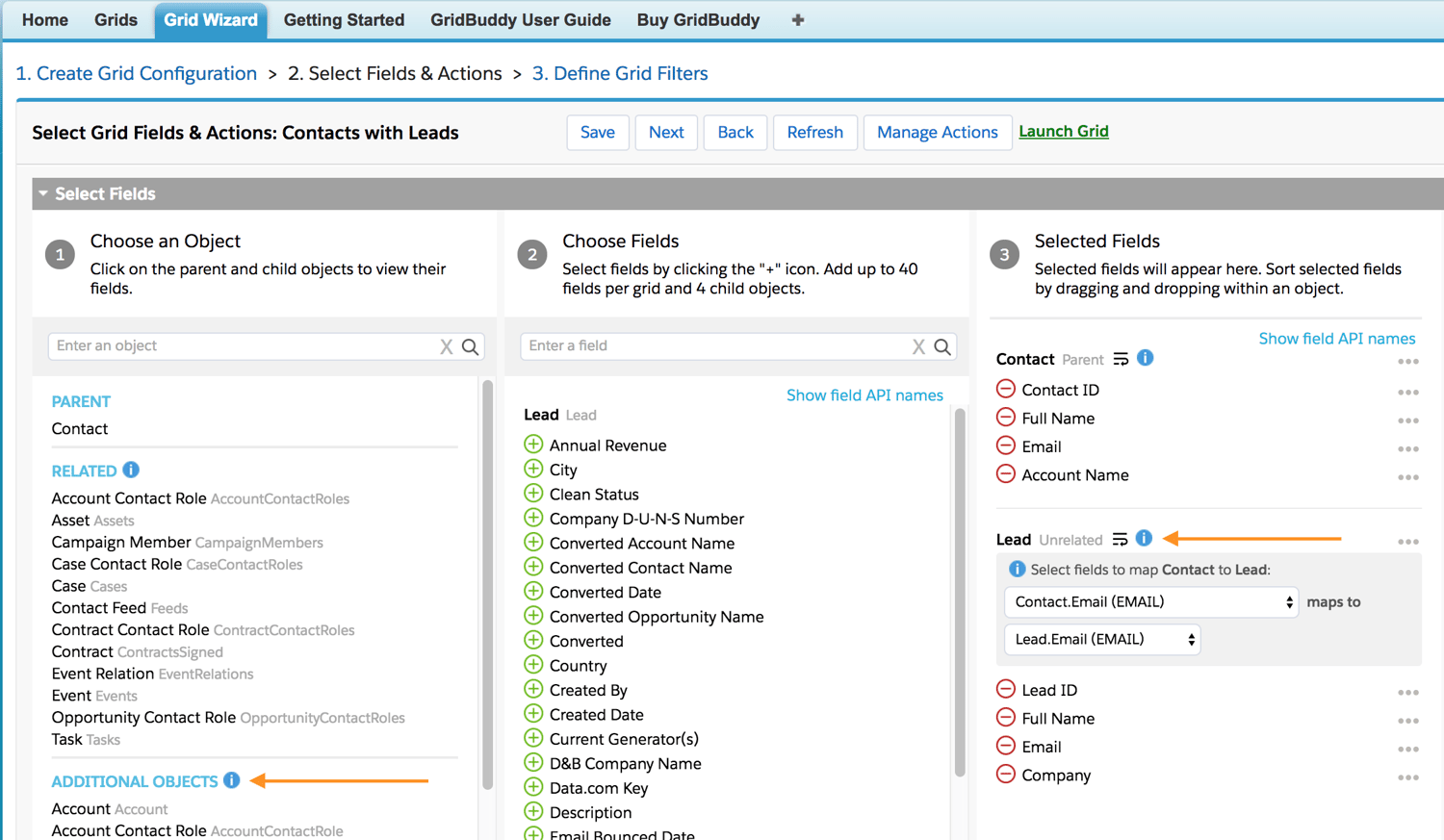
Task: Open options menu for Account Name row
Action: point(1408,477)
